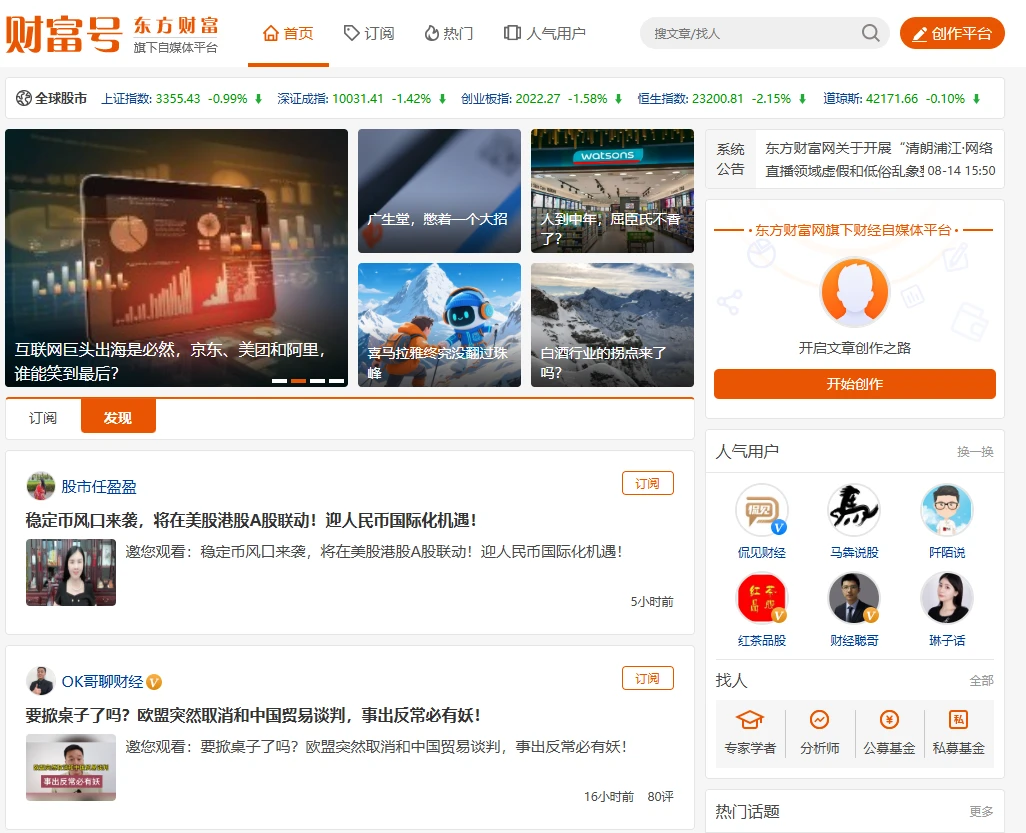Viewport: 1026px width, 833px height.
Task: Subscribe to OK哥聊财经
Action: click(x=647, y=679)
